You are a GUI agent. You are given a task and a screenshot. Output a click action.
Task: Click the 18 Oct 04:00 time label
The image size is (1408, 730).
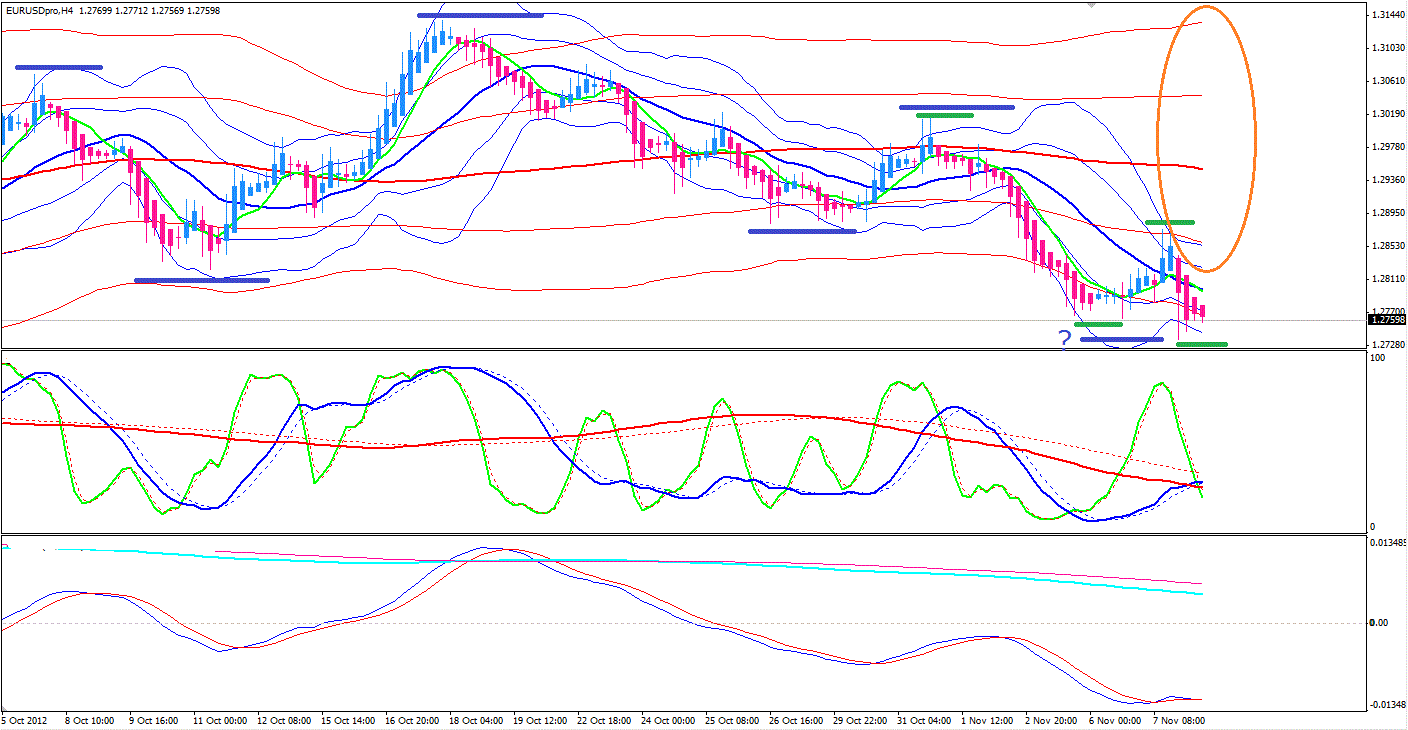(477, 719)
